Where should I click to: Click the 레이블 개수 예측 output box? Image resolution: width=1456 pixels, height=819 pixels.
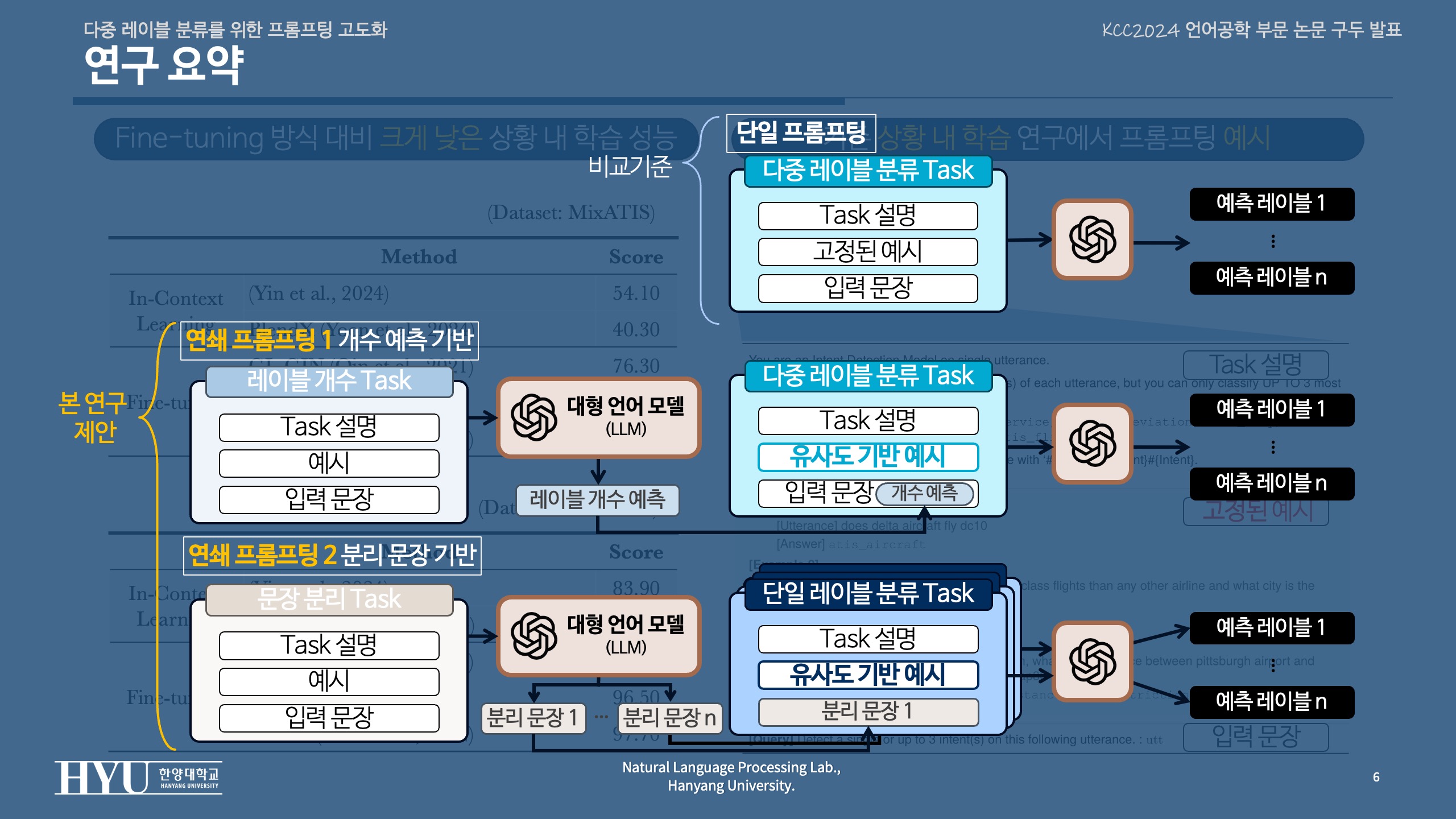[597, 500]
